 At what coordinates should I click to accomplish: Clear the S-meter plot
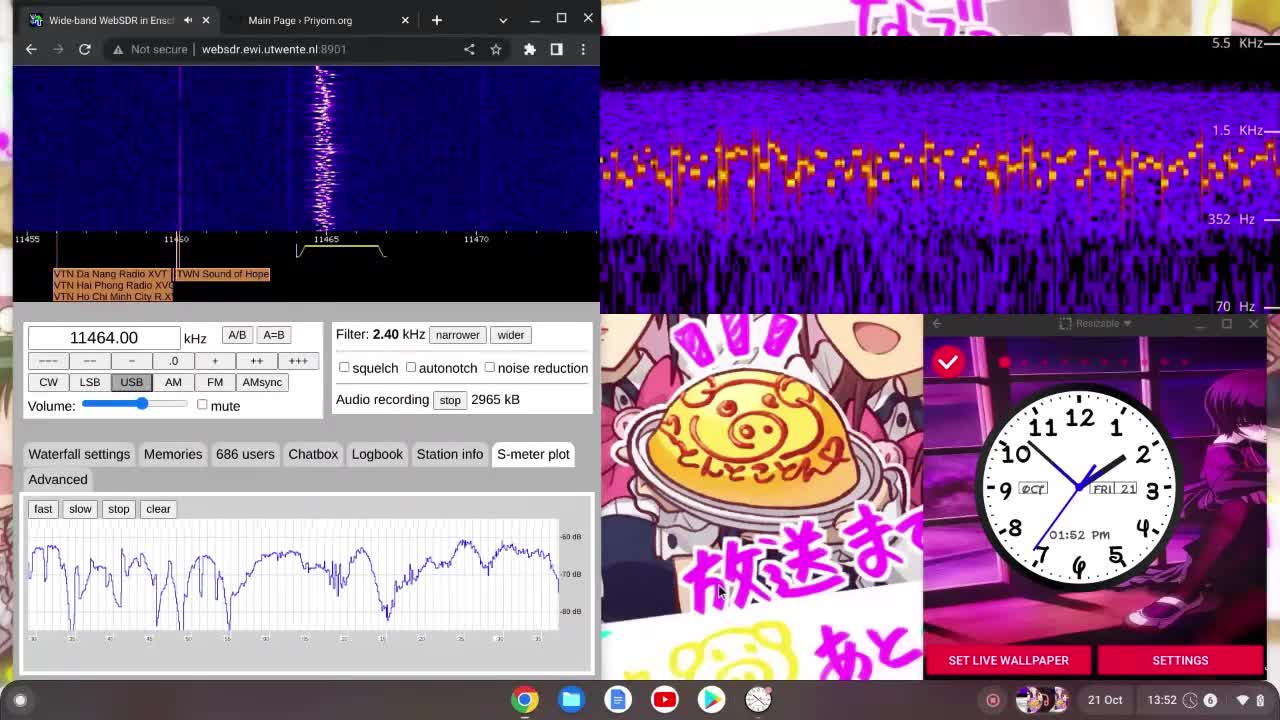(158, 509)
